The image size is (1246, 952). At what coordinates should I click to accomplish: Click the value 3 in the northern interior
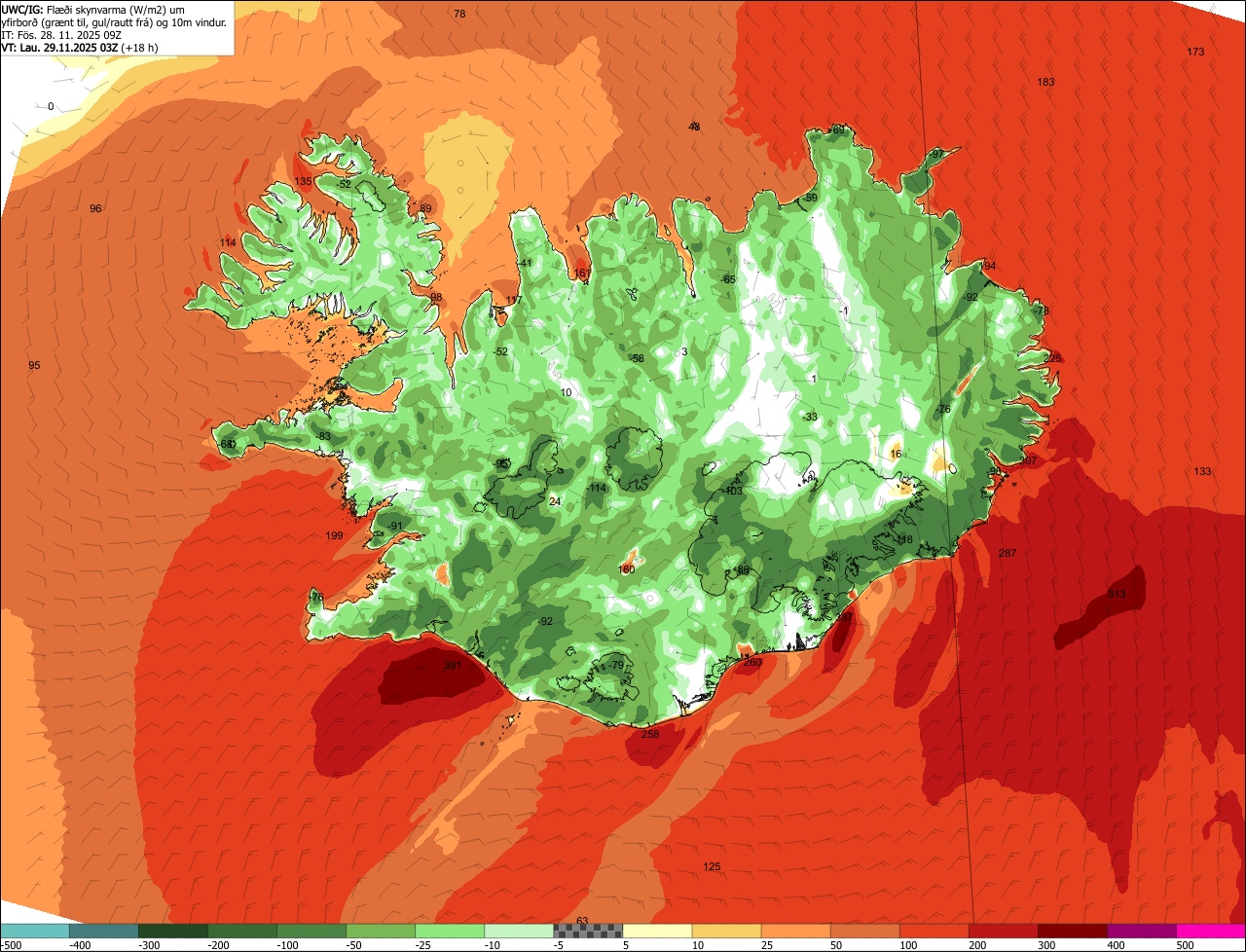click(684, 351)
